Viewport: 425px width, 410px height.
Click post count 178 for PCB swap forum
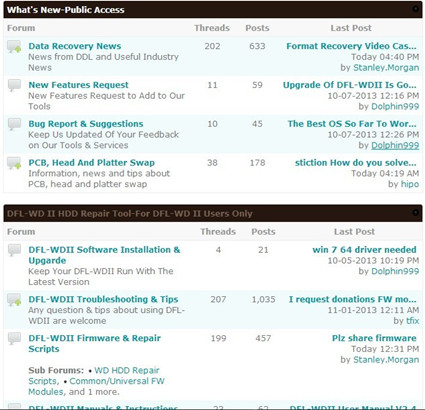(257, 163)
